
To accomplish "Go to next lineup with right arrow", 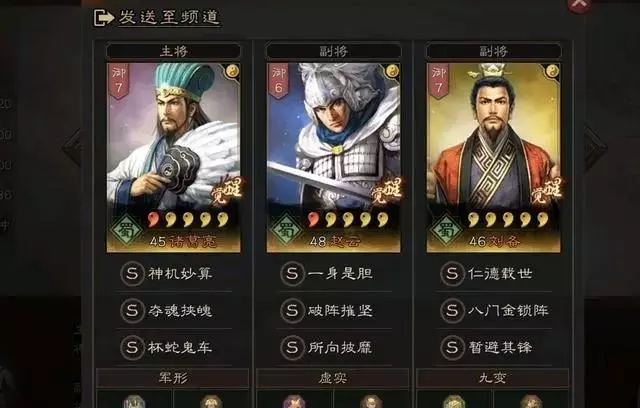I will pos(595,148).
